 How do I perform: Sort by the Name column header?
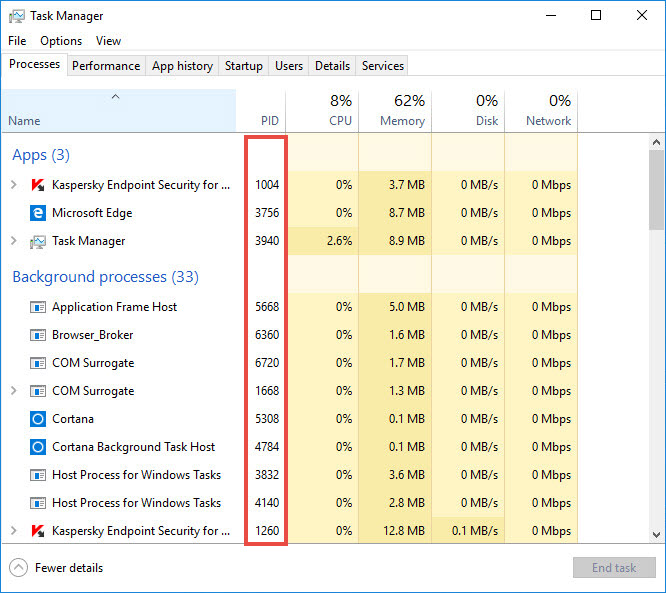pyautogui.click(x=119, y=110)
